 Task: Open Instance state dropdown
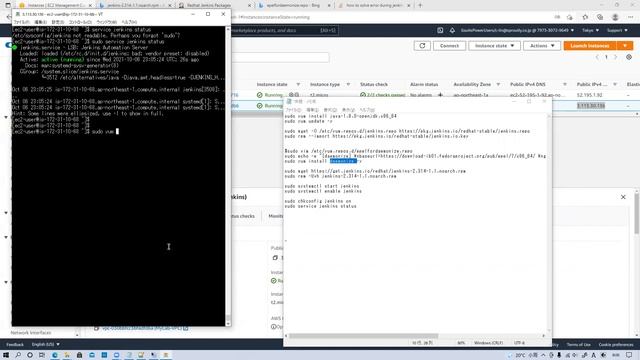point(494,46)
